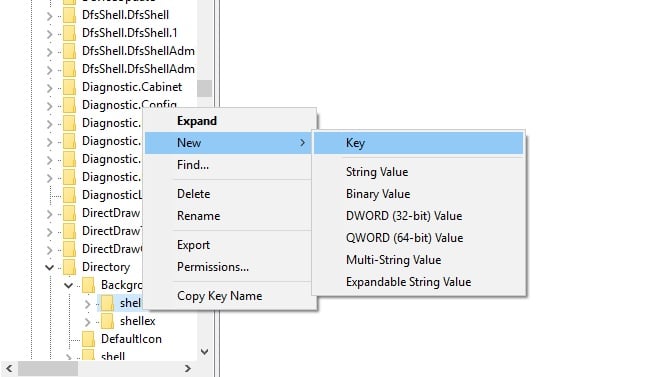This screenshot has width=655, height=377.
Task: Select DWORD (32-bit) Value option
Action: (404, 216)
